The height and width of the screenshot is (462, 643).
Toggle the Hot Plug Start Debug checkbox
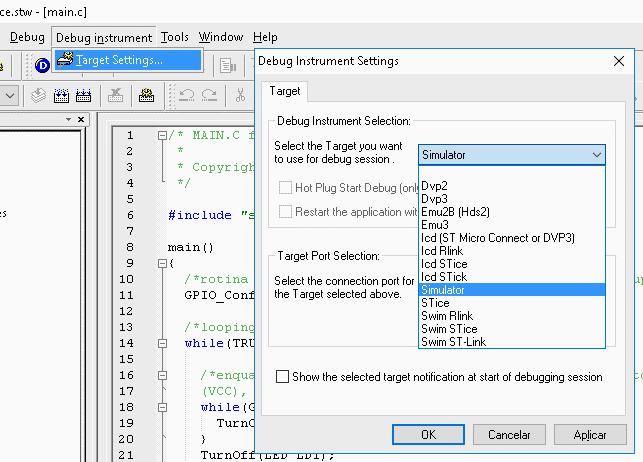286,187
